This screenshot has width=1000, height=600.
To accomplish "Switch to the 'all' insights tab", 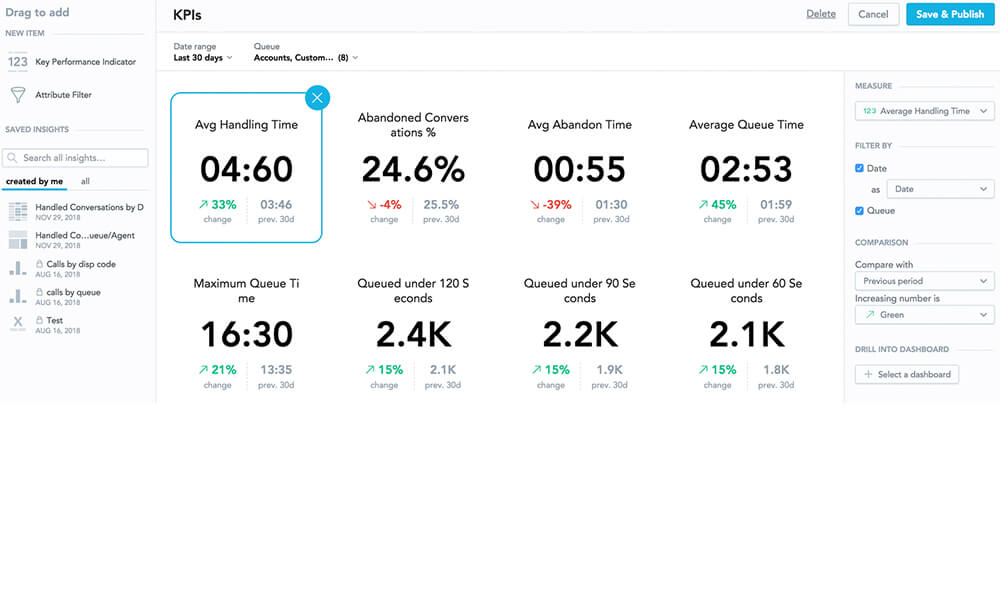I will click(85, 182).
